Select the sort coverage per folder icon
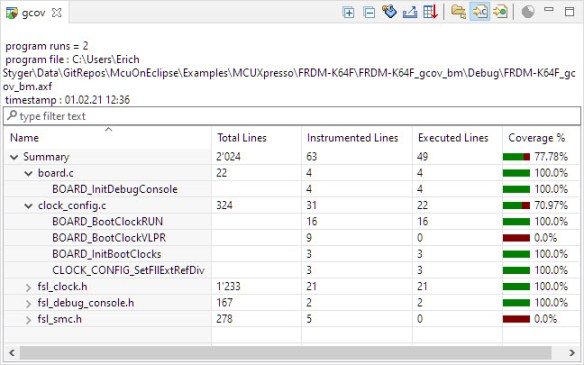 pyautogui.click(x=458, y=12)
